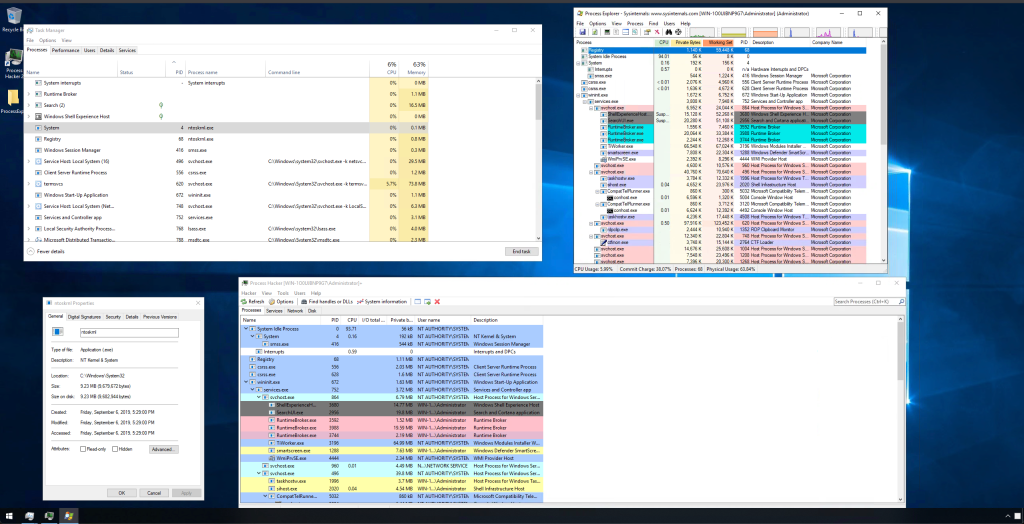The width and height of the screenshot is (1024, 524).
Task: Sort by Memory column header in Task Manager
Action: coord(413,69)
